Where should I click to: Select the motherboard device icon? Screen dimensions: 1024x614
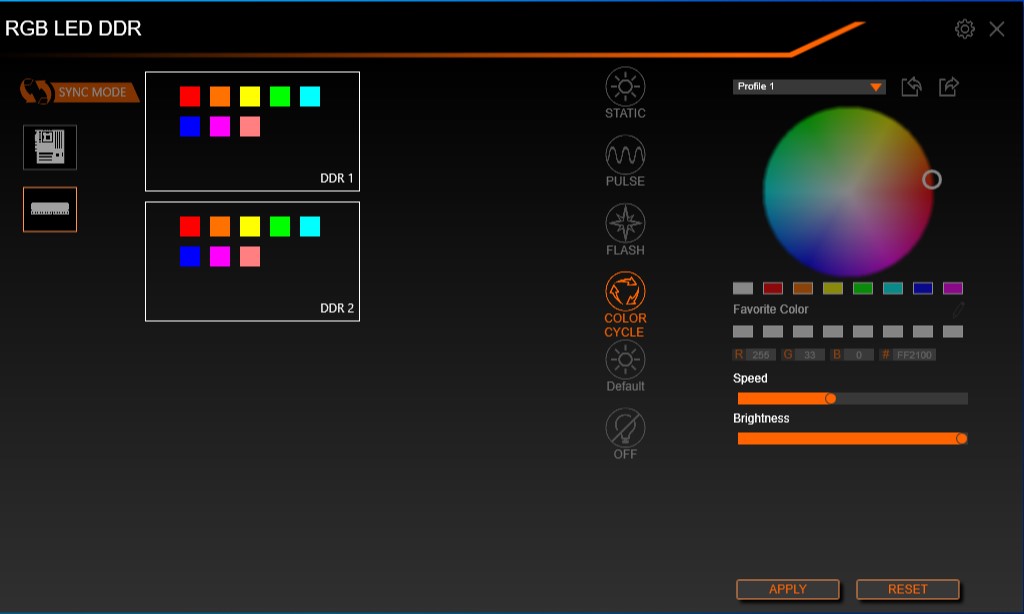50,147
